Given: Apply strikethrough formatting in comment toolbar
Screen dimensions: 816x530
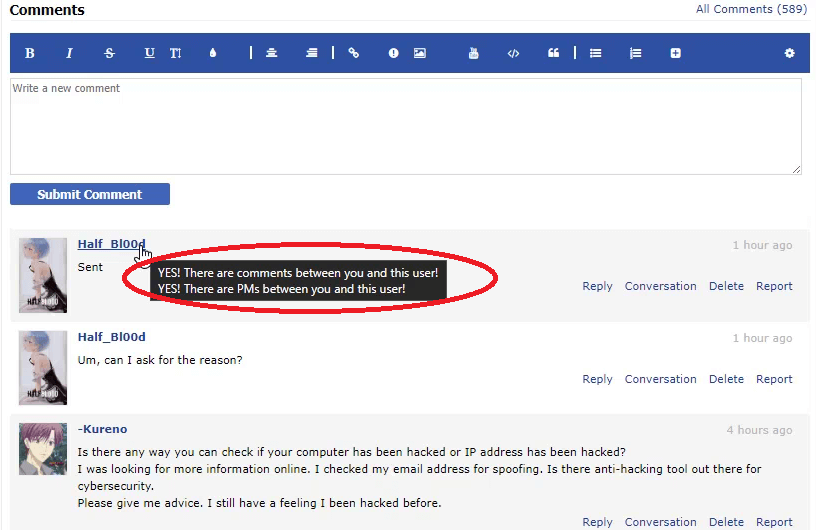Looking at the screenshot, I should point(109,53).
